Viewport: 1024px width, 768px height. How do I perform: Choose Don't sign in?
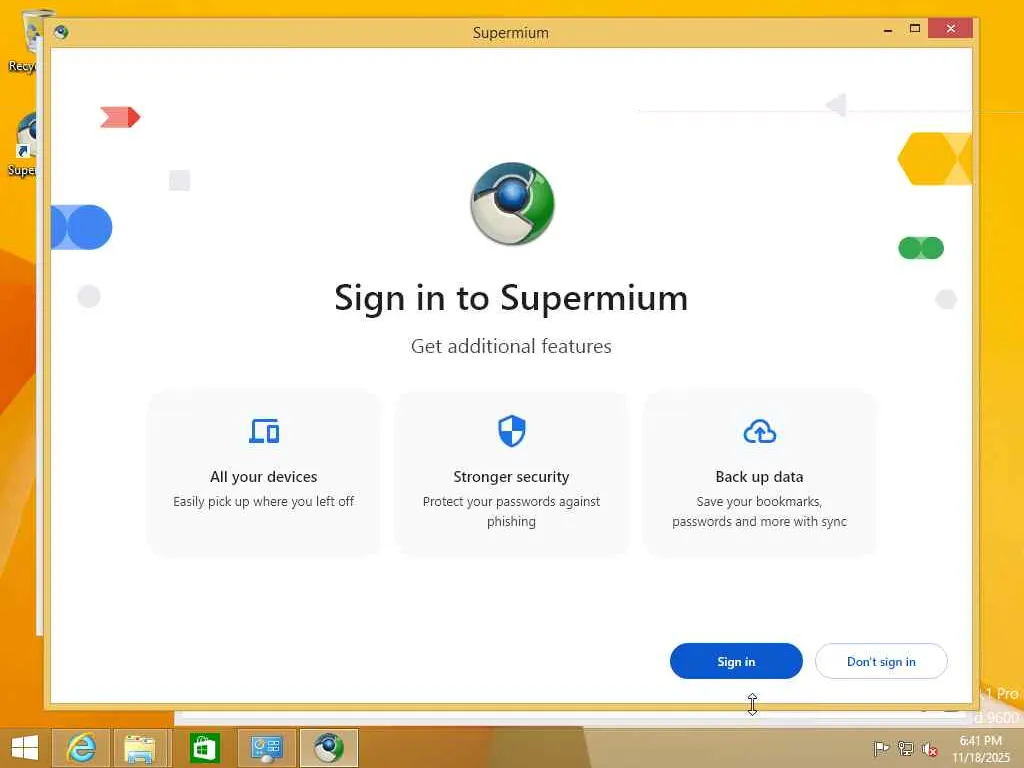point(881,661)
